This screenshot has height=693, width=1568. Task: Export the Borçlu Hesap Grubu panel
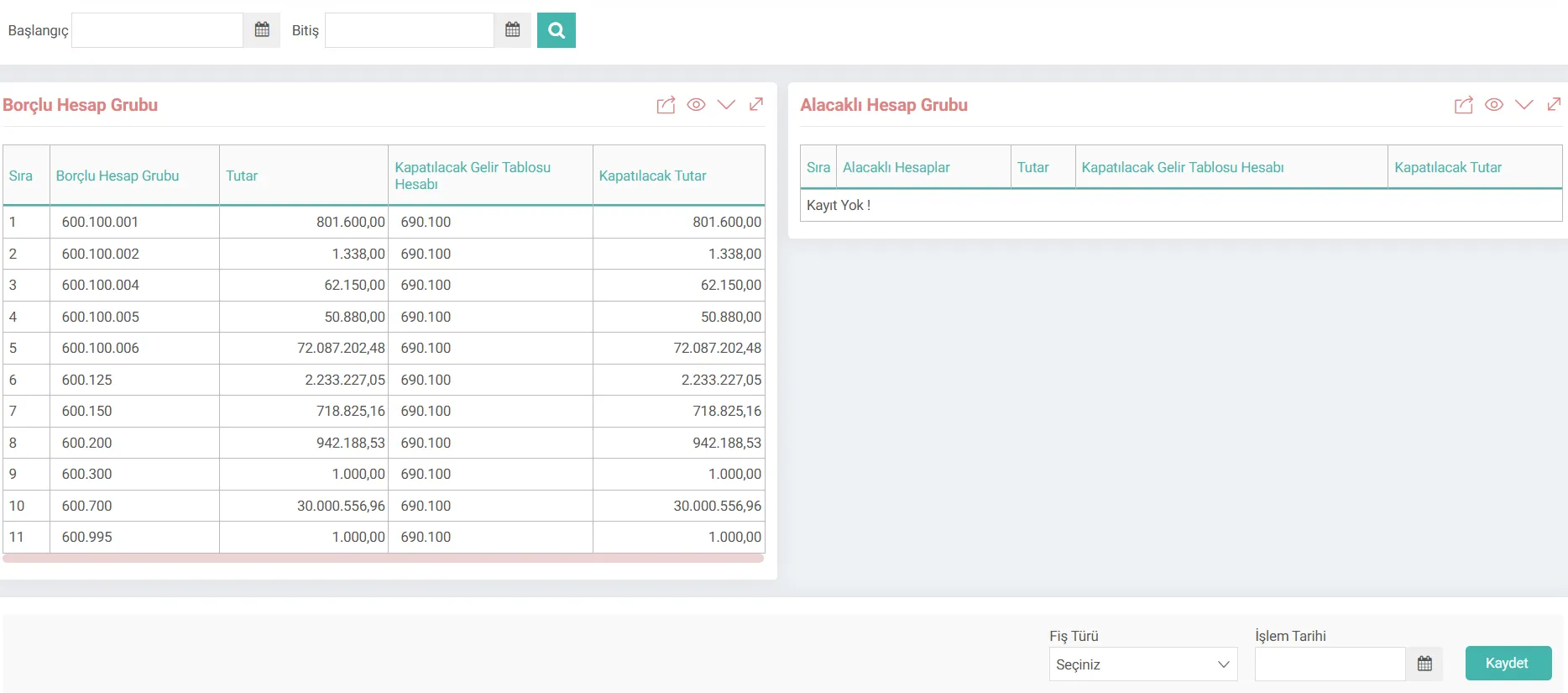[x=666, y=105]
